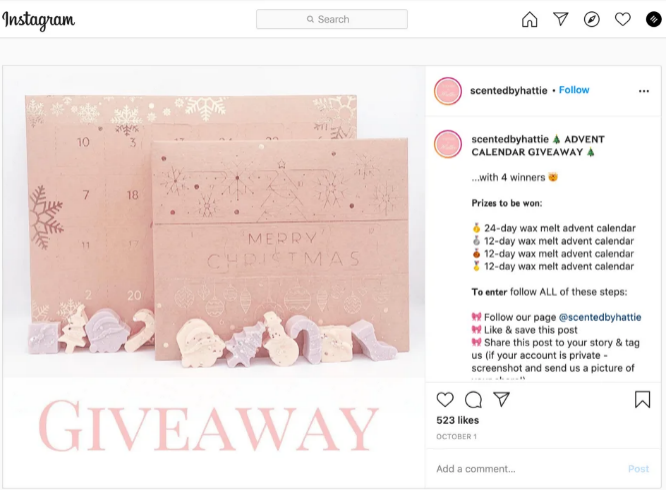The height and width of the screenshot is (490, 666).
Task: Open scentedbyhattie username in post header
Action: [508, 90]
